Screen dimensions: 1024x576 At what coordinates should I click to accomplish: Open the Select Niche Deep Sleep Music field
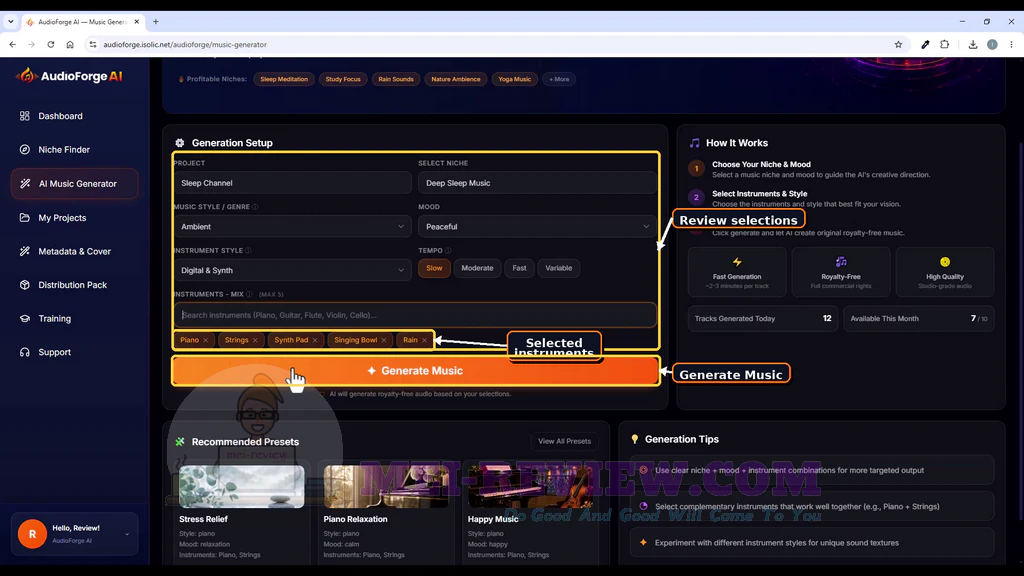(537, 183)
